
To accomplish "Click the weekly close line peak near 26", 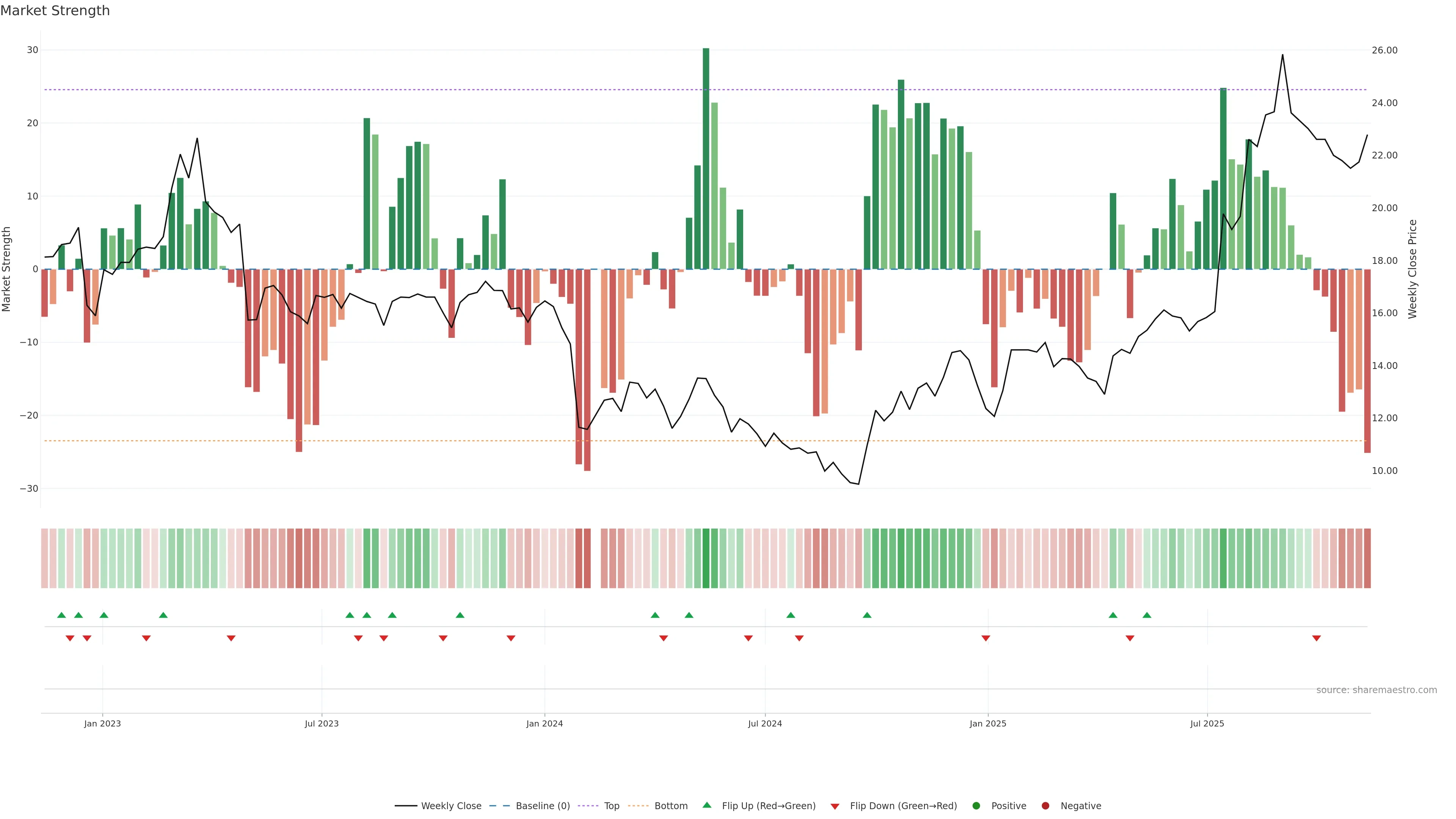I will (x=1282, y=55).
